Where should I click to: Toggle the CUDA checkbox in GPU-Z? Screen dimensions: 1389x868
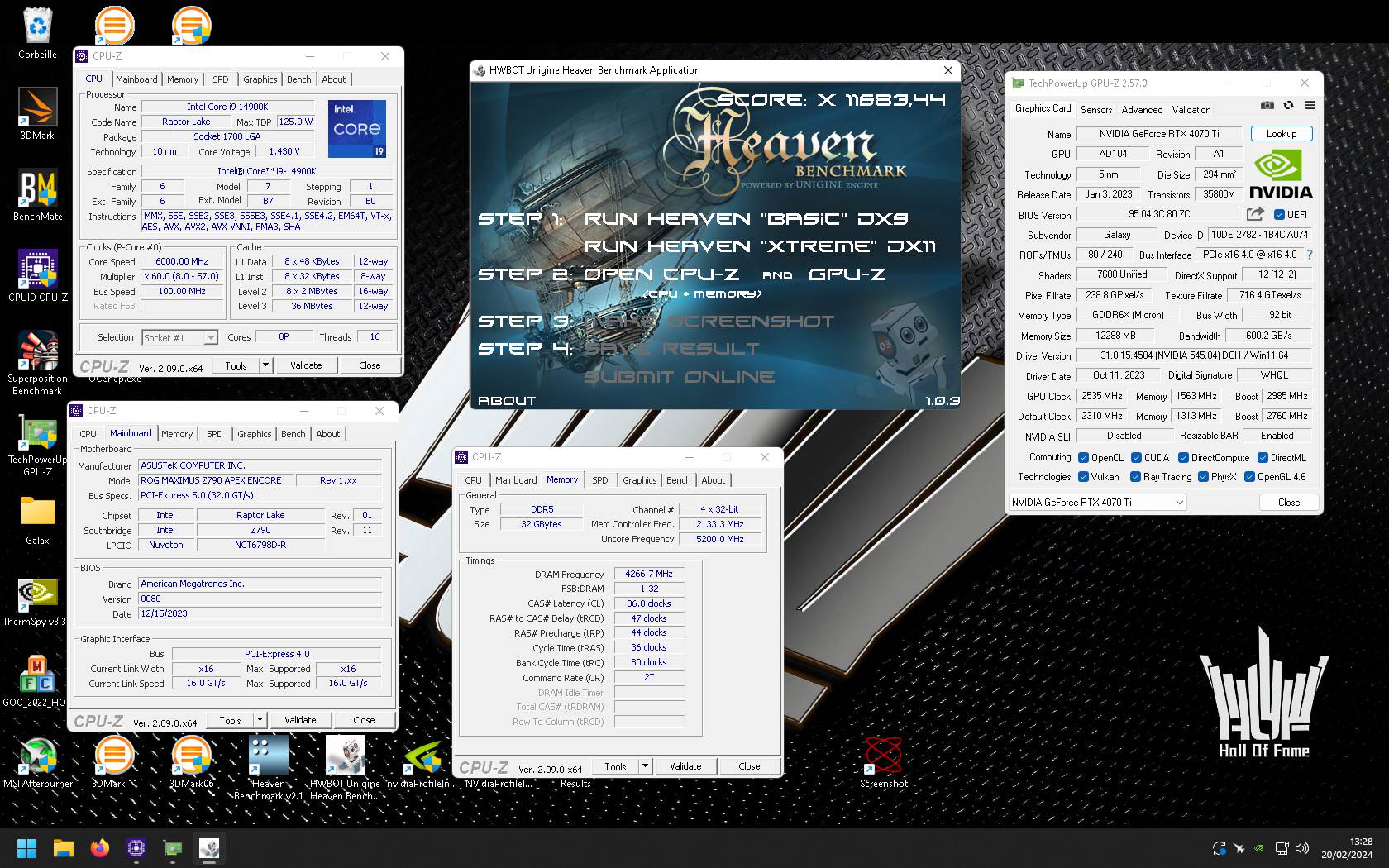pyautogui.click(x=1136, y=458)
